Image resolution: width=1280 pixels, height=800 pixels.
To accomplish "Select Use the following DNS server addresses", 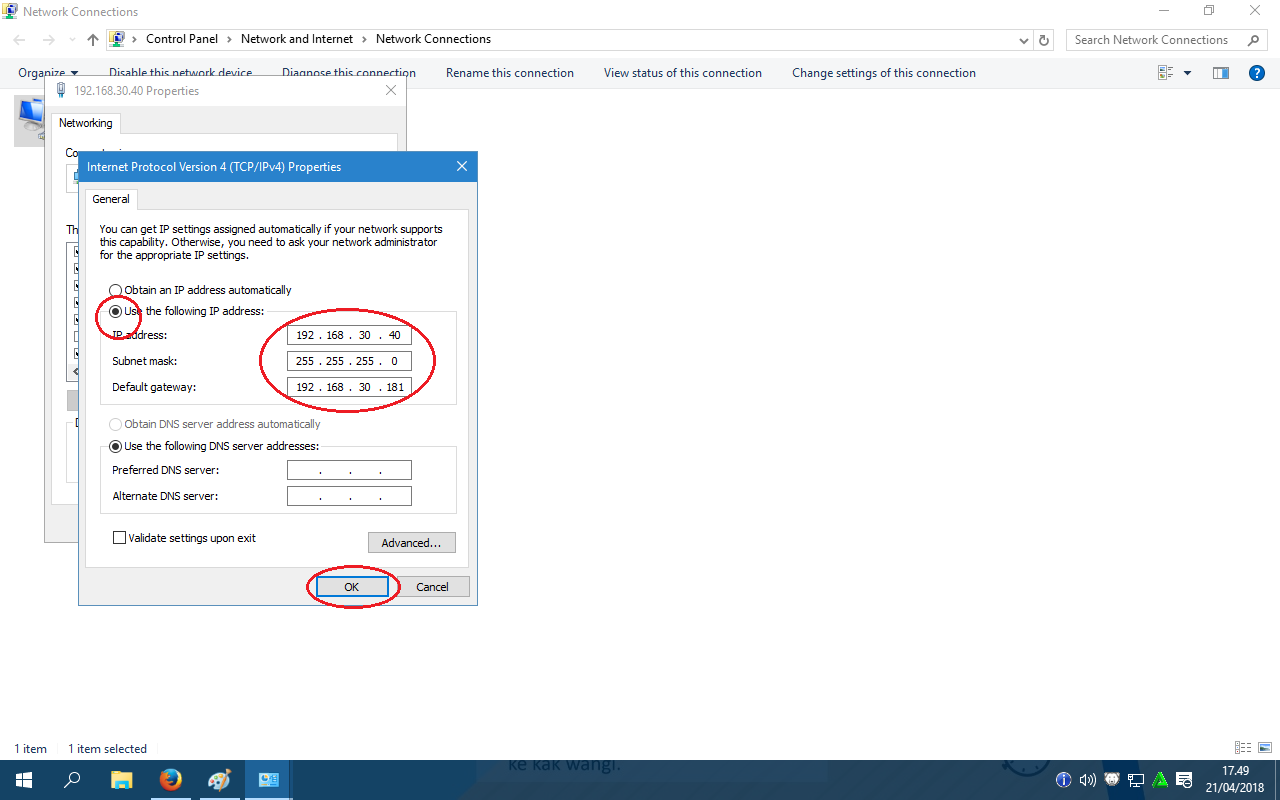I will point(115,446).
